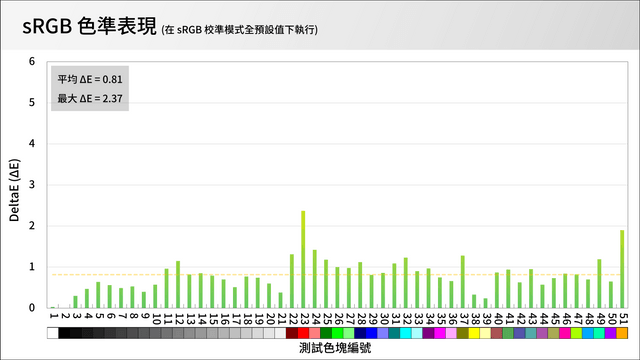Select the bar for patch 51
Screen dimensions: 640x360
pyautogui.click(x=622, y=269)
